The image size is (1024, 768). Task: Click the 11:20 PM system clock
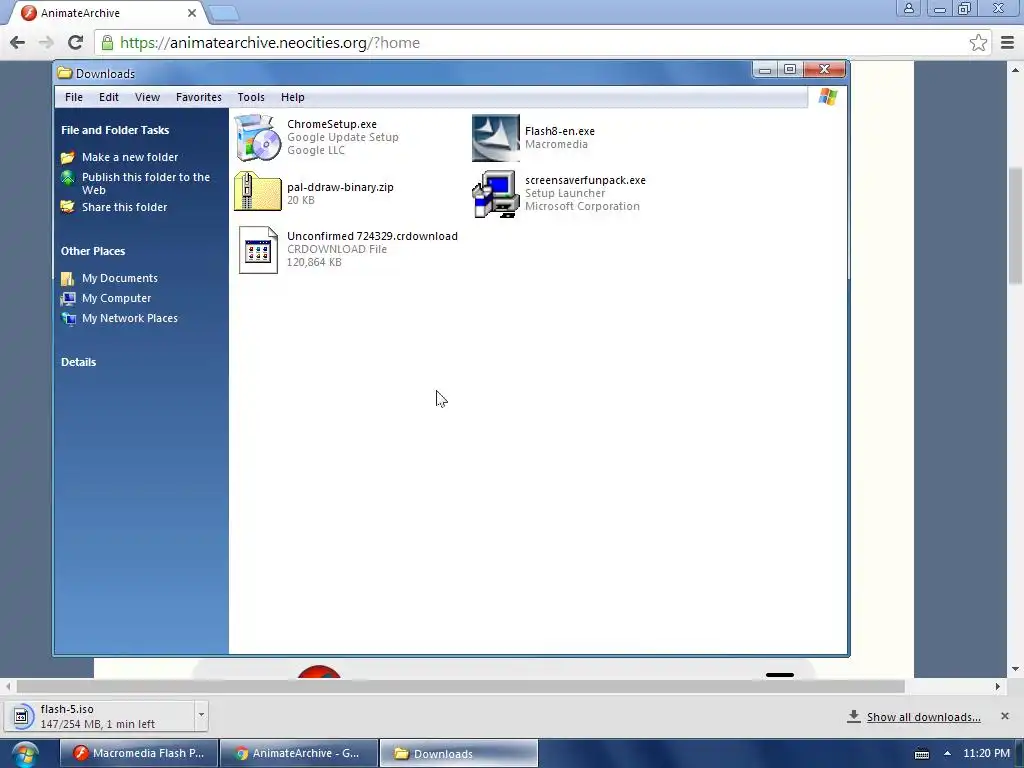coord(986,754)
